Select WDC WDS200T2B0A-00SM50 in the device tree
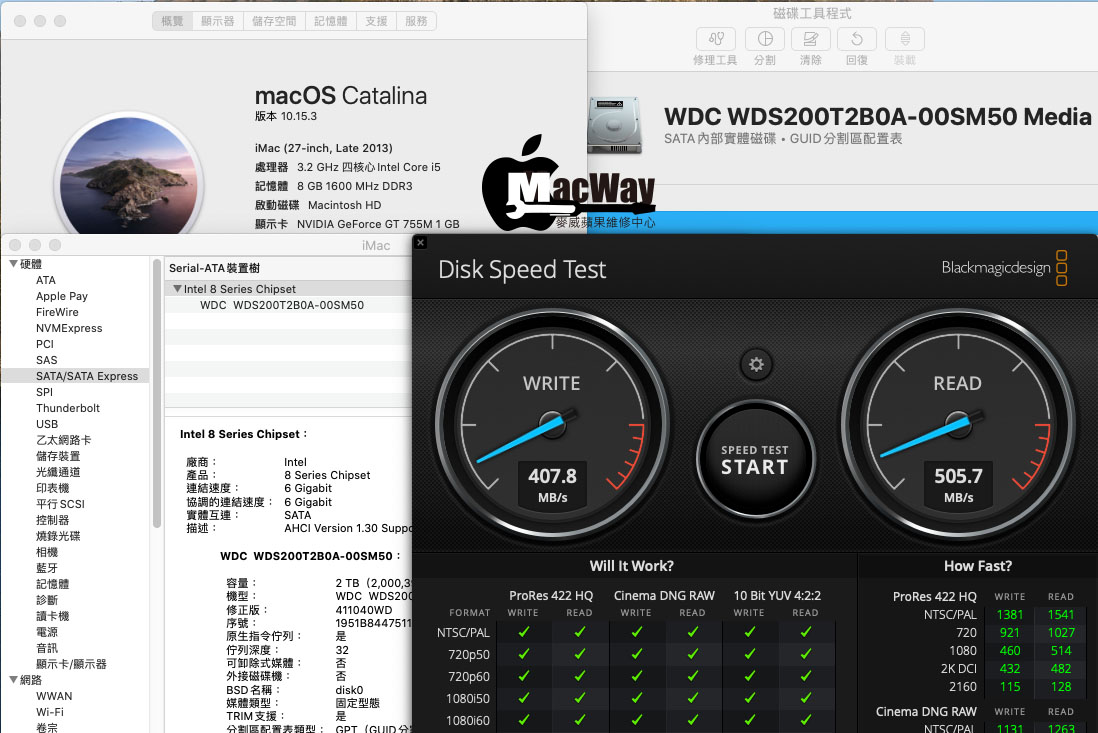Viewport: 1098px width, 733px height. pyautogui.click(x=282, y=305)
